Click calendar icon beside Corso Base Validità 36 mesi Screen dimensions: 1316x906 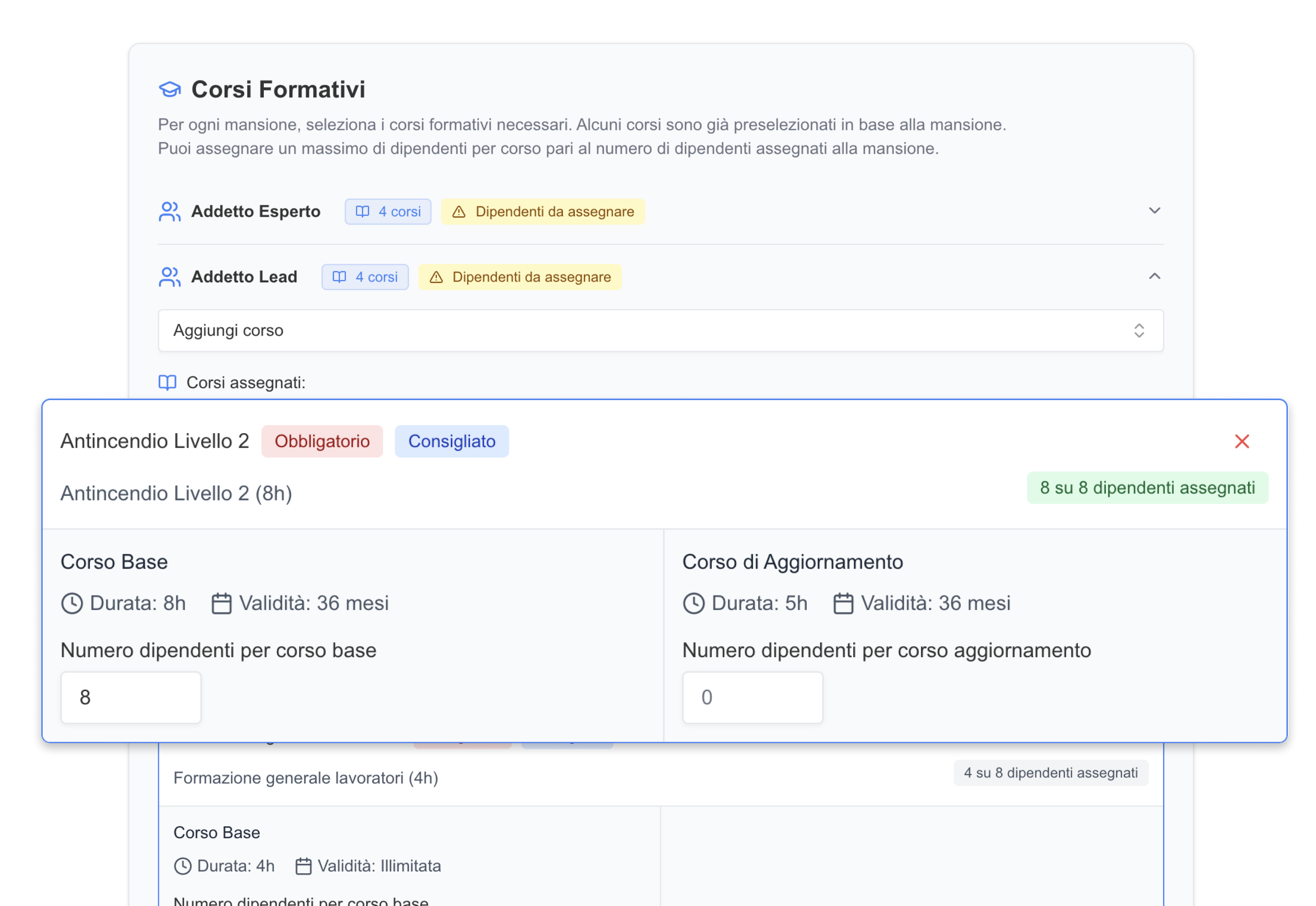(222, 603)
